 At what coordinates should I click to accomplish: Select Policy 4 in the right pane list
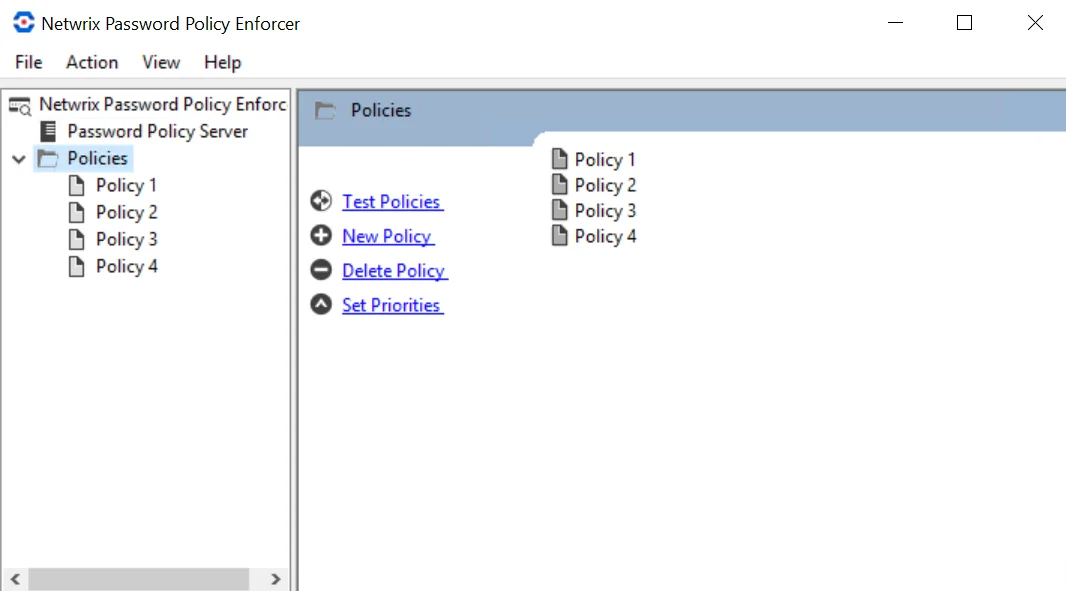[605, 237]
